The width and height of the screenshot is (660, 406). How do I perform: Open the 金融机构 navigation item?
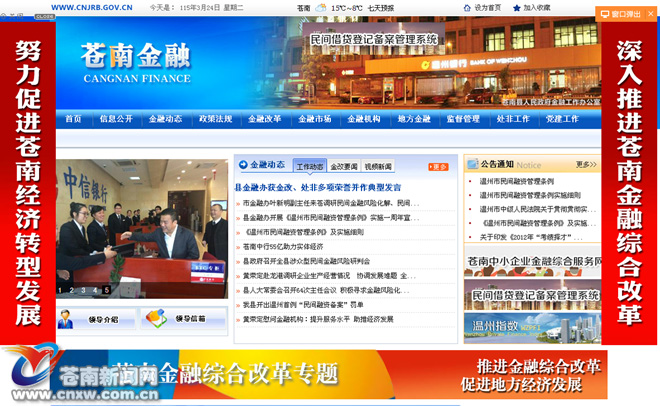point(364,119)
